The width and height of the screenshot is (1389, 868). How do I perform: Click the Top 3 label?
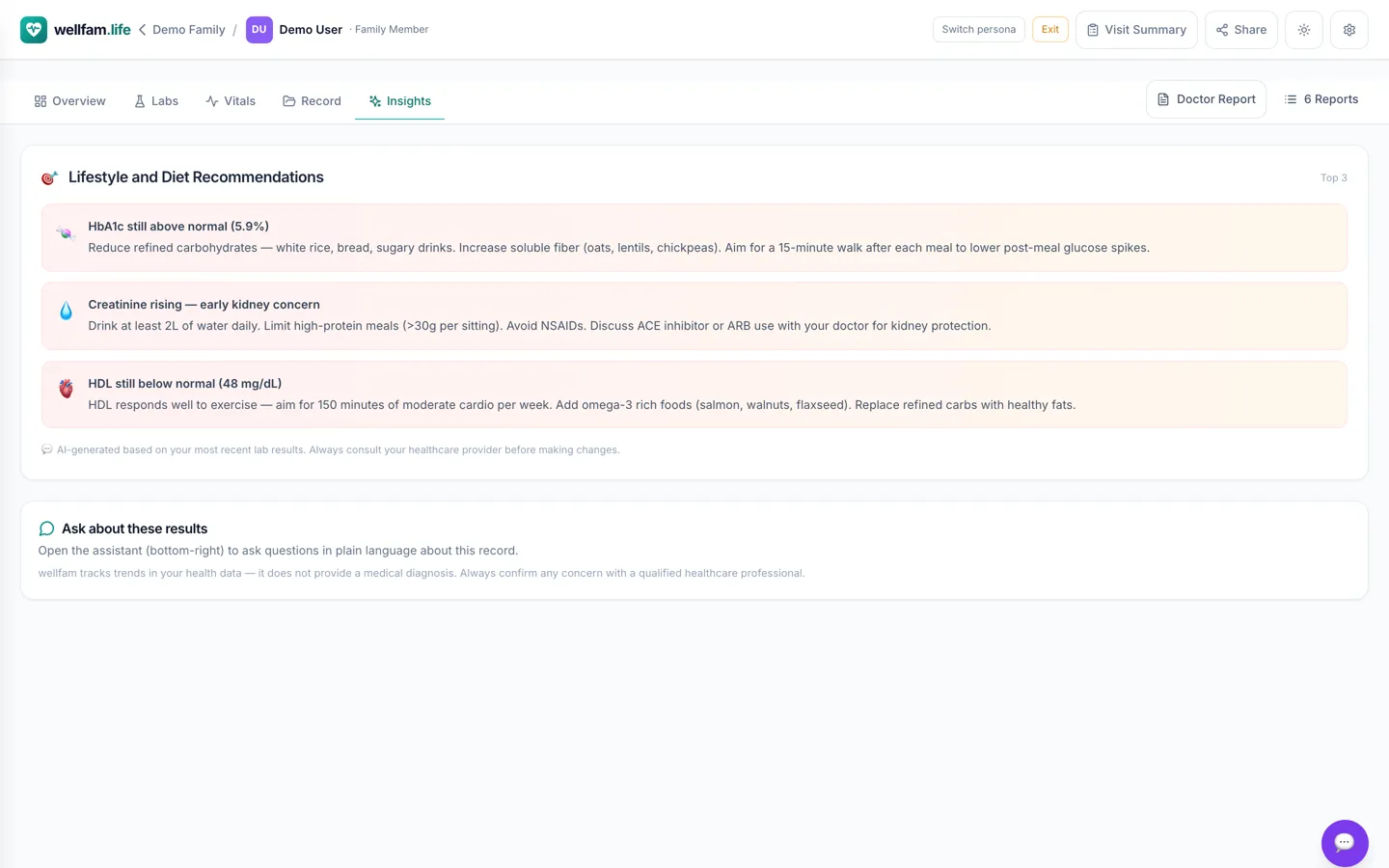pos(1334,178)
